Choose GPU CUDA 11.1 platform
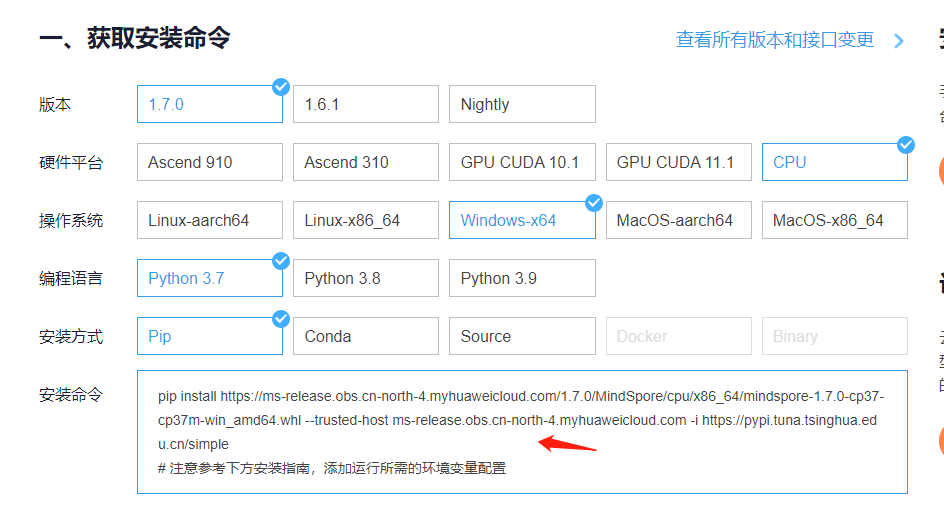The width and height of the screenshot is (944, 524). (678, 162)
